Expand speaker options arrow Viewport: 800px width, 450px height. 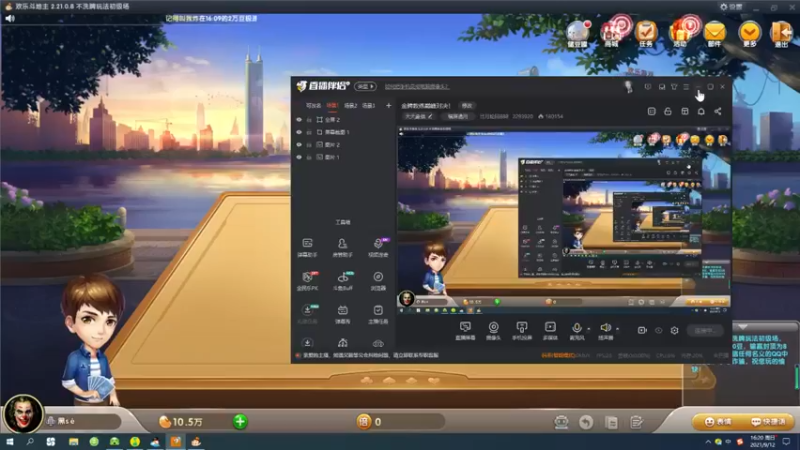pyautogui.click(x=617, y=329)
